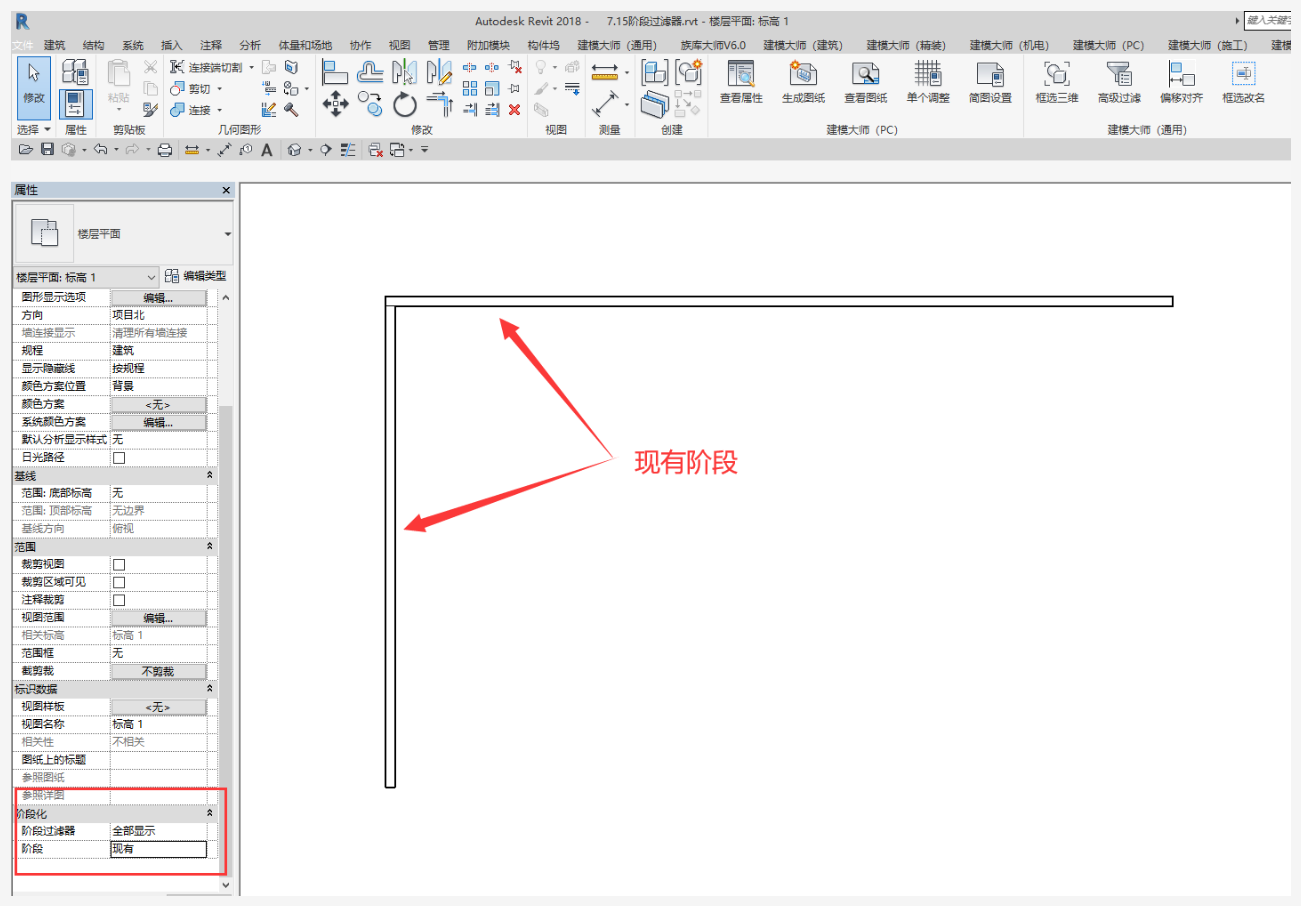Activate 框选三维 box-select 3D tool
Screen dimensions: 1301x906
point(1056,82)
